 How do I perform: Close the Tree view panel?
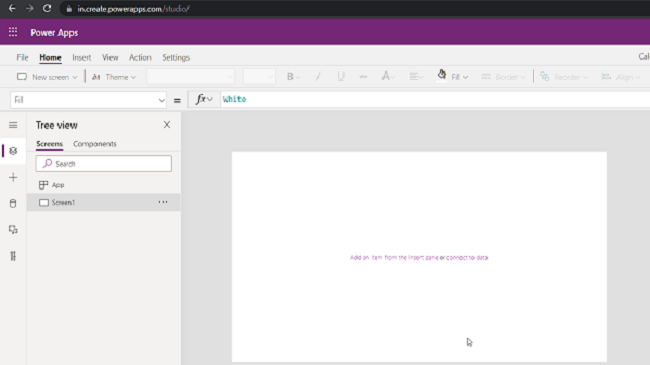pos(167,125)
